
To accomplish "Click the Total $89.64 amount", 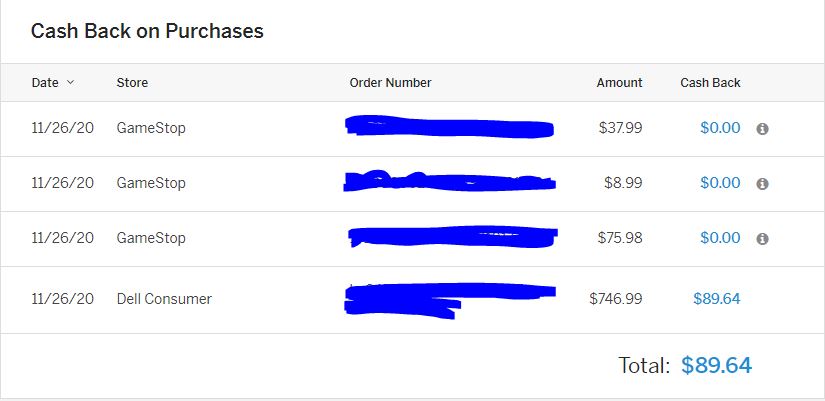I will [x=717, y=365].
